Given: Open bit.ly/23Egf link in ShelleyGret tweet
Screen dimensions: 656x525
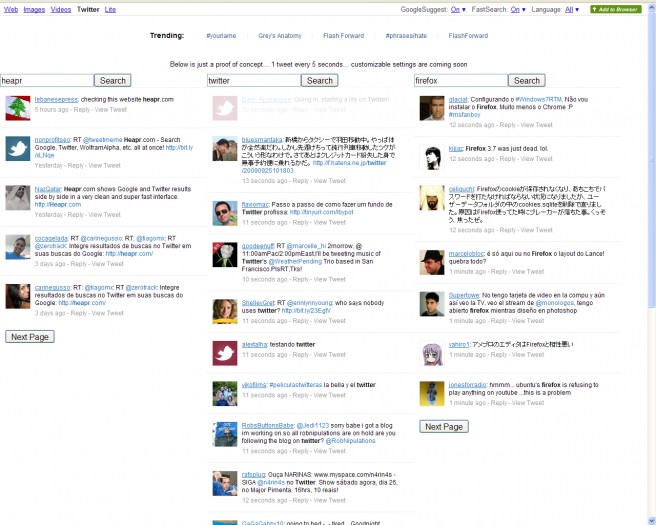Looking at the screenshot, I should (x=306, y=310).
